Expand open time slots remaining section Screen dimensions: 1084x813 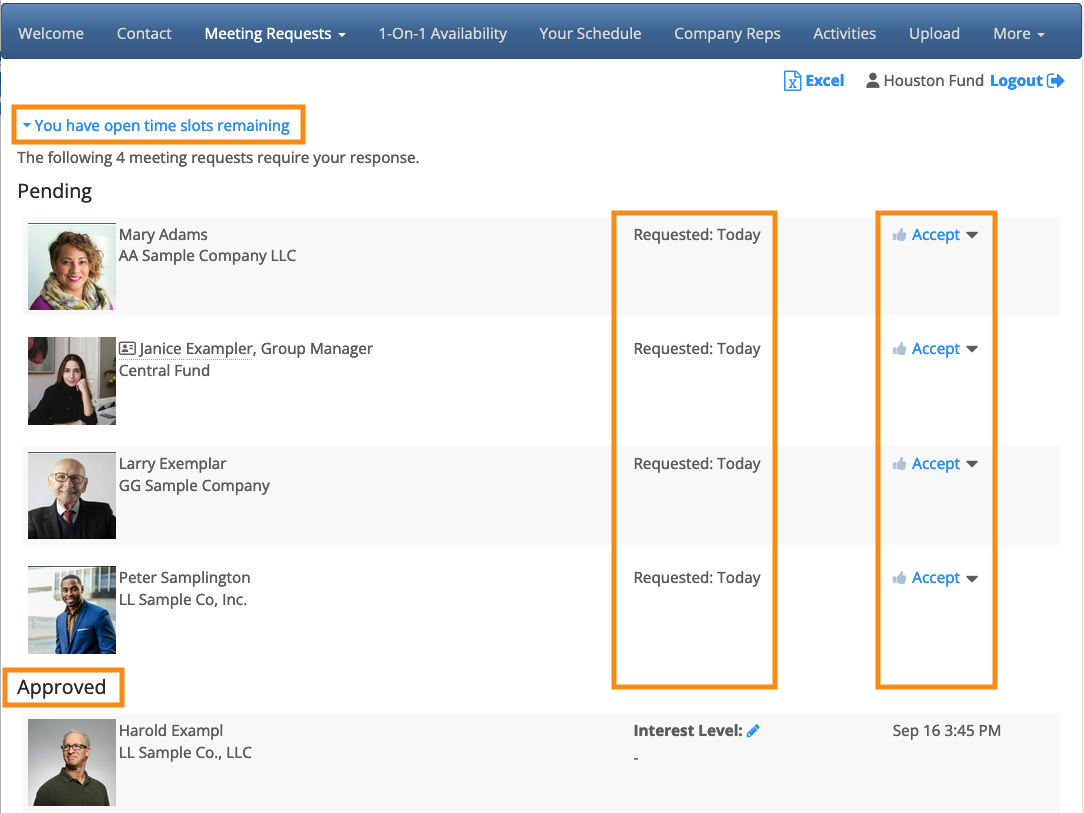click(x=156, y=125)
